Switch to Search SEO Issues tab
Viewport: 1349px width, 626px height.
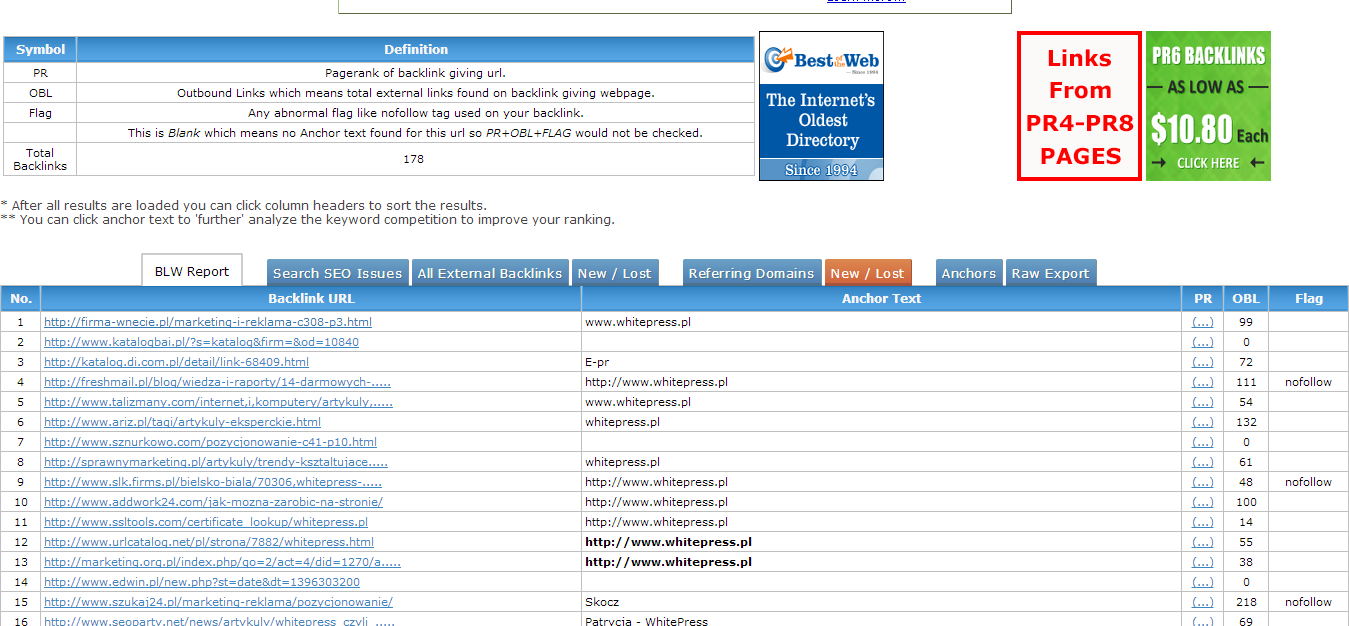pyautogui.click(x=338, y=273)
